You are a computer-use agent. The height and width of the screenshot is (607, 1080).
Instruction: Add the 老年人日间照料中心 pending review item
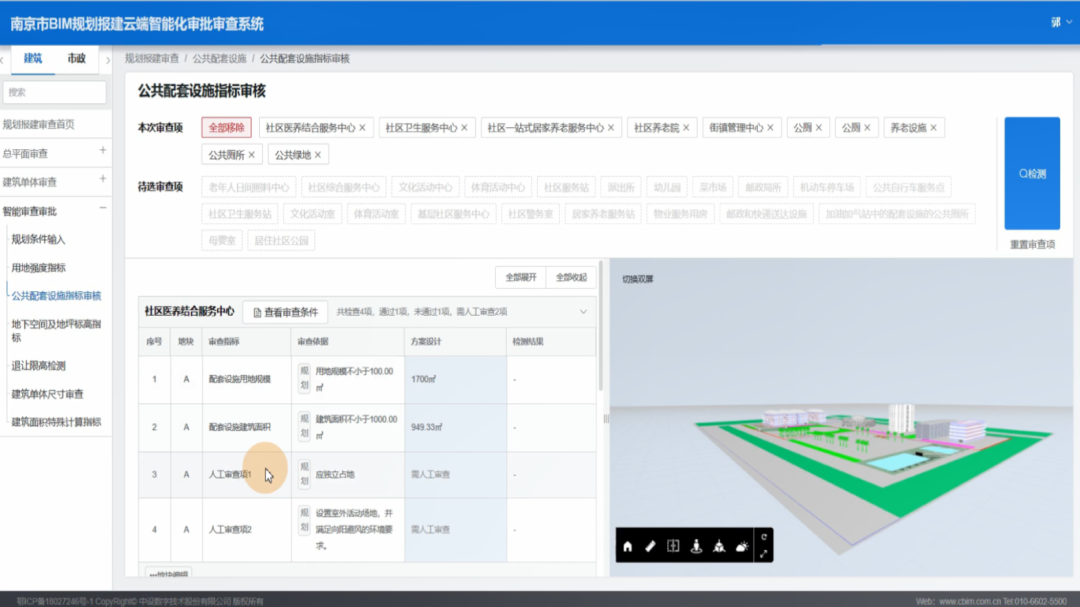click(249, 187)
